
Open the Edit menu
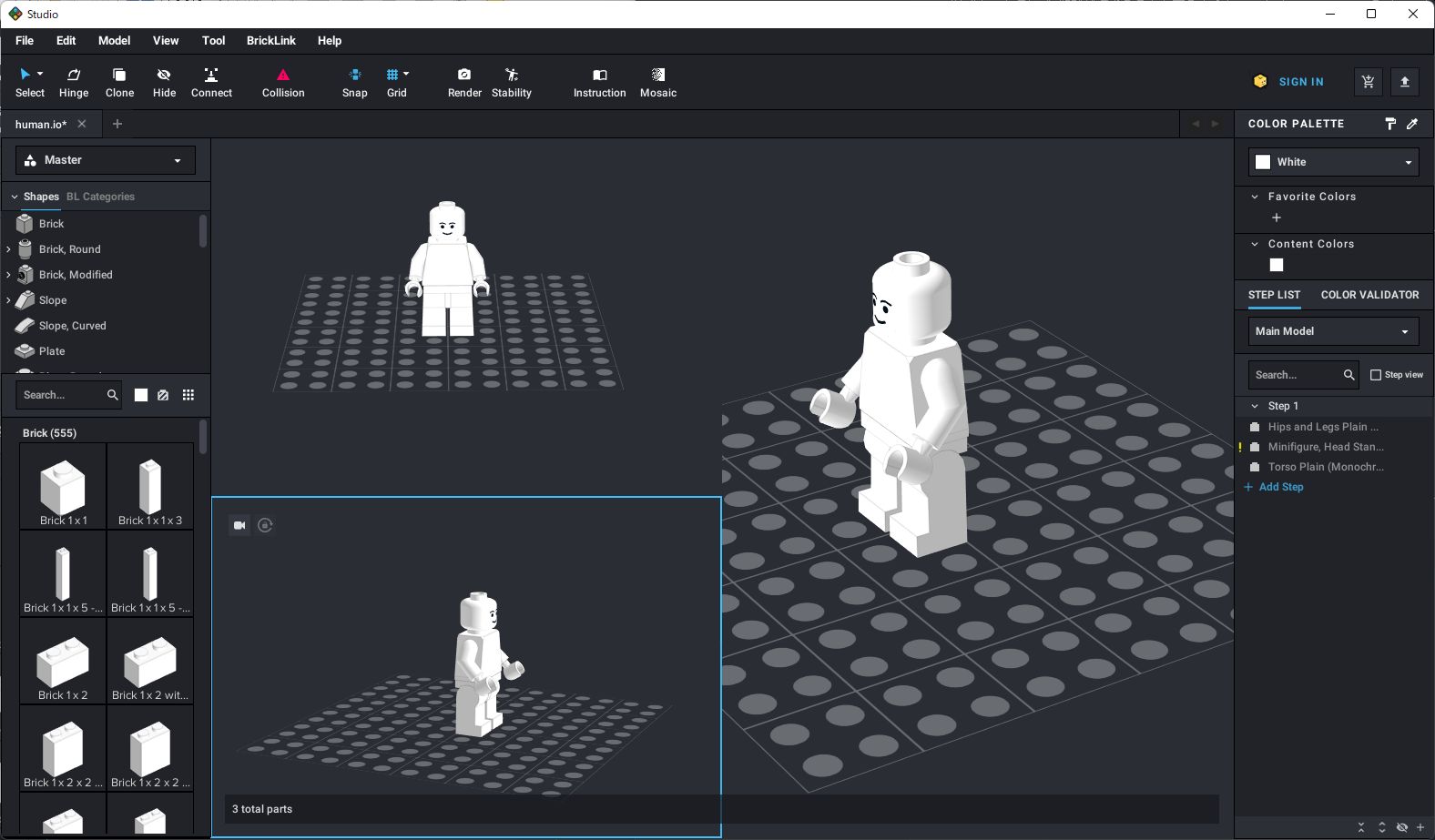click(66, 40)
